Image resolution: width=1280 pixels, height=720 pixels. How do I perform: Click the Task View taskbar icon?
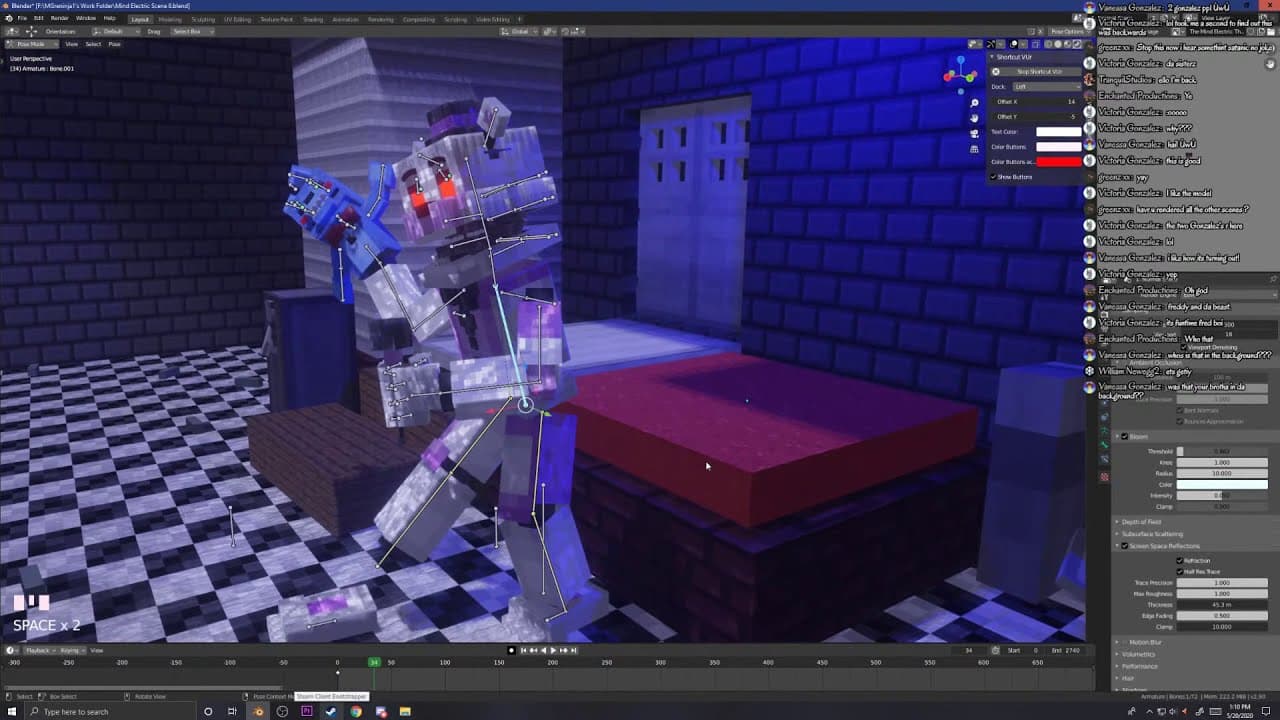click(x=232, y=712)
